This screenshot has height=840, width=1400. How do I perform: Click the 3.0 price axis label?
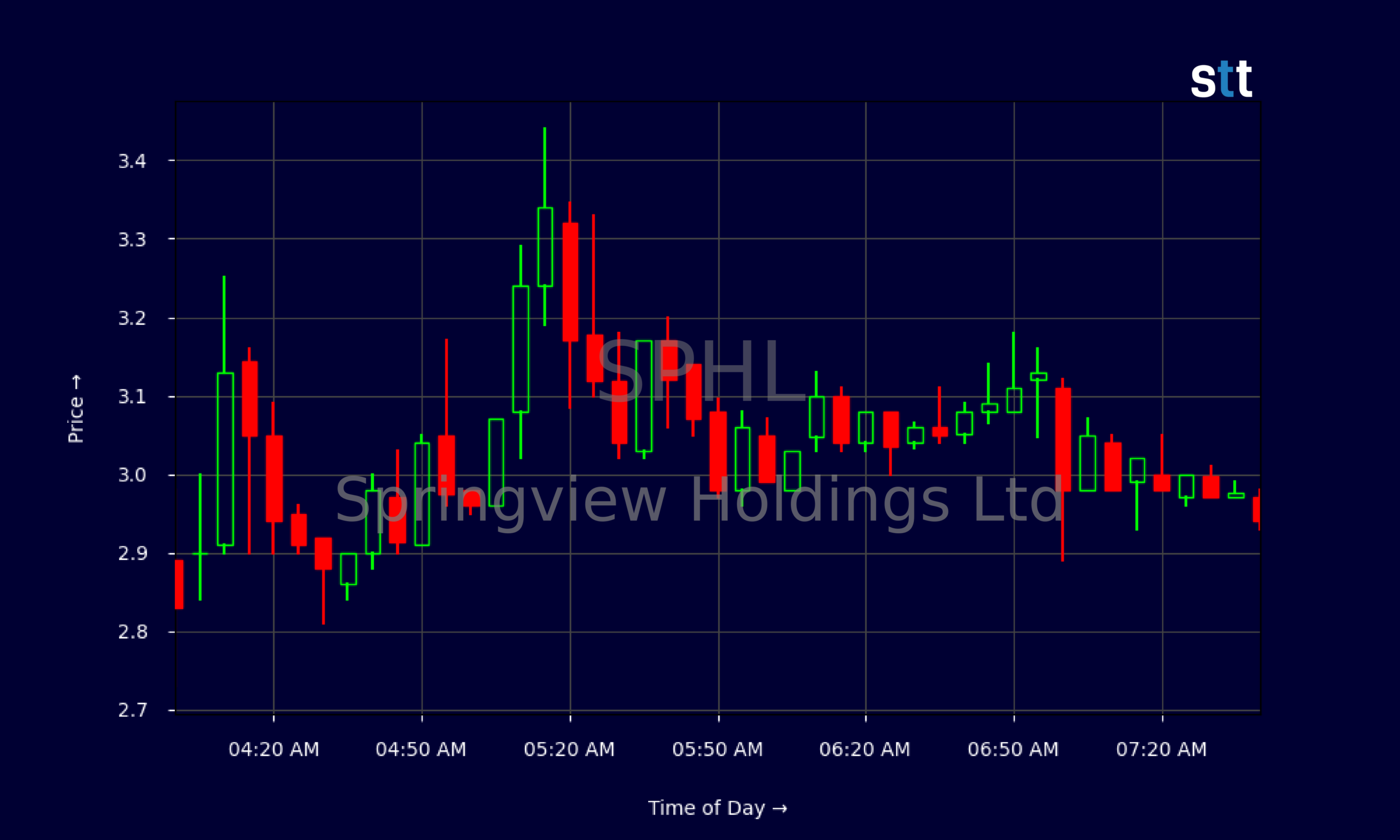[x=132, y=475]
